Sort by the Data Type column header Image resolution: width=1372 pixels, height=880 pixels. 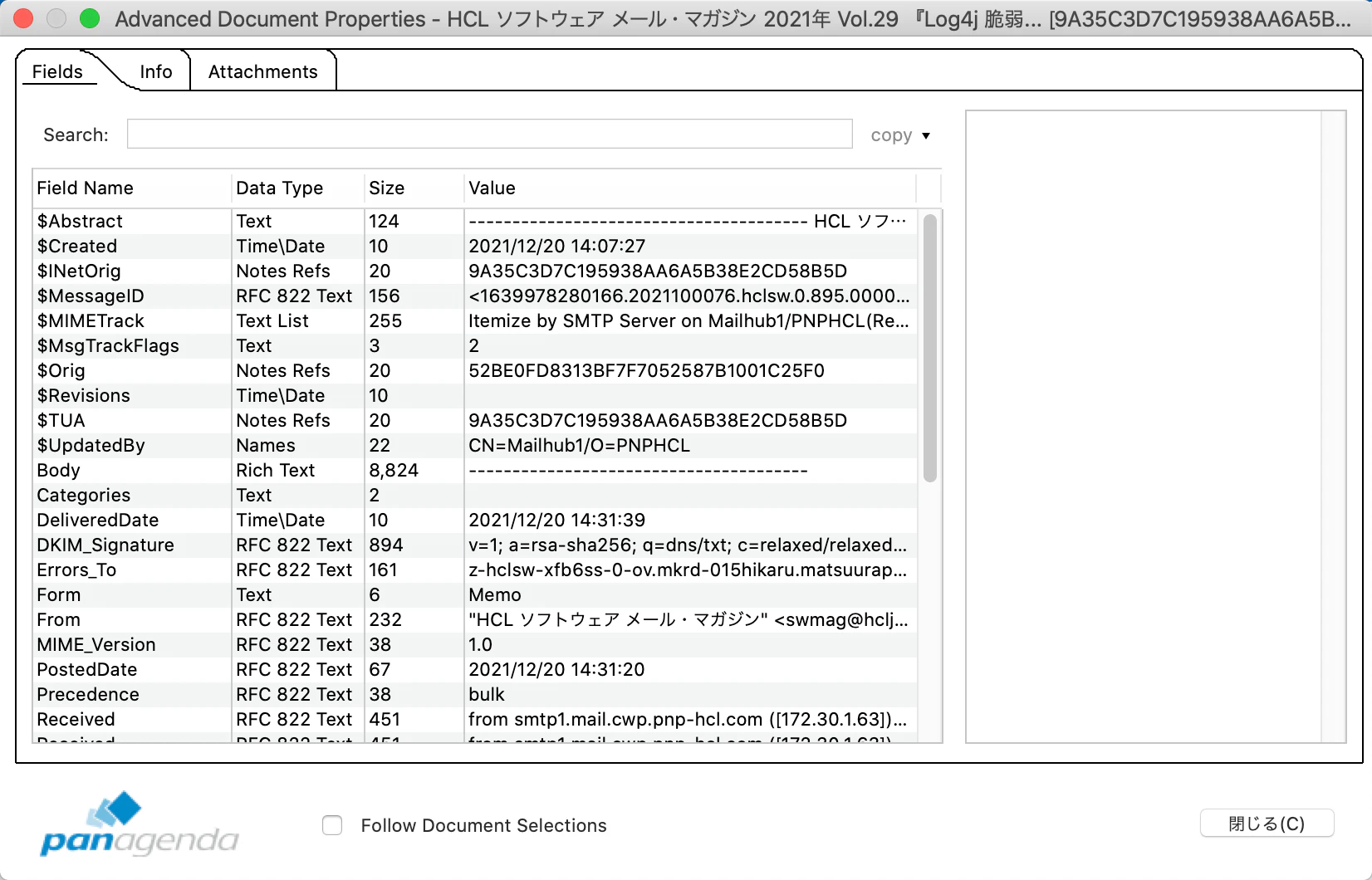pyautogui.click(x=297, y=188)
